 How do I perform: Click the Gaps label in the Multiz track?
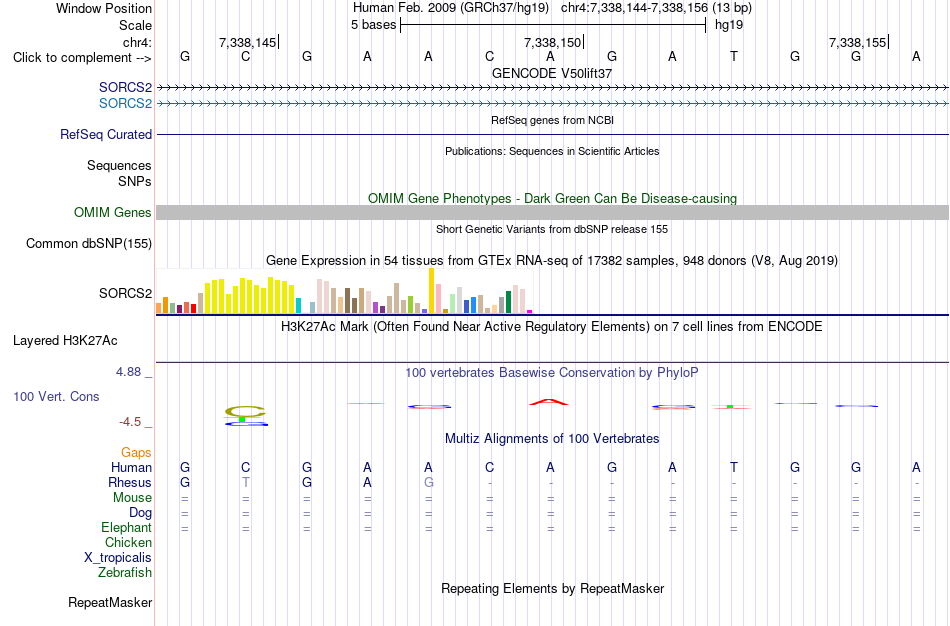[136, 453]
